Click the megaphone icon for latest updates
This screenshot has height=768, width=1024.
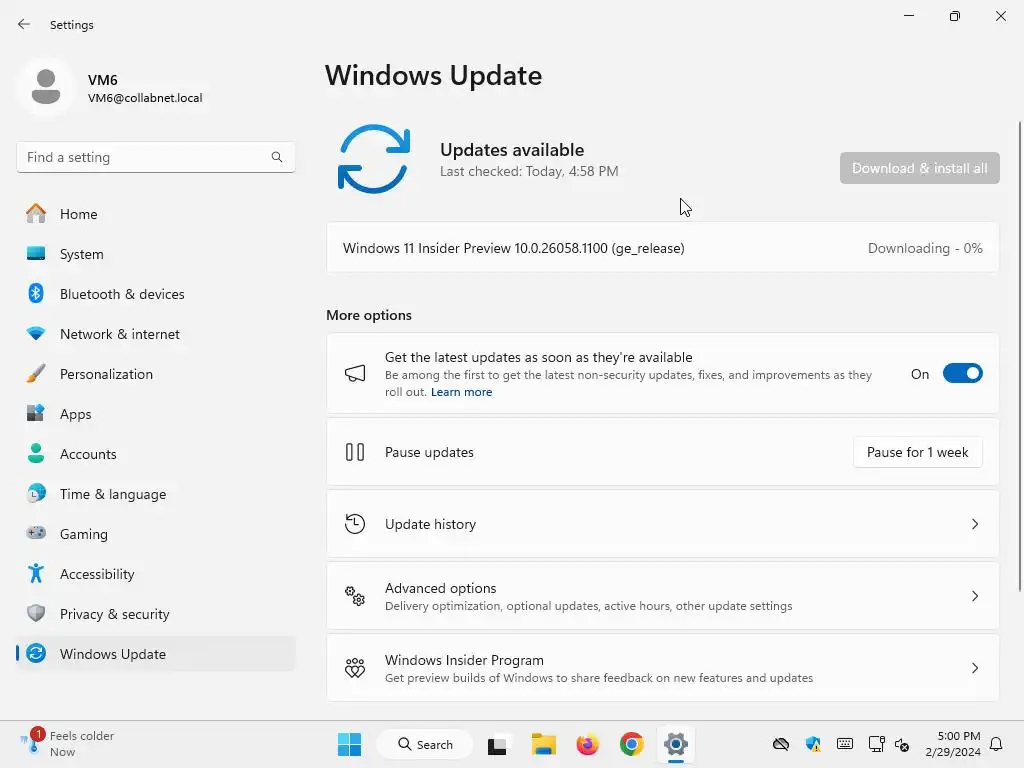[355, 374]
